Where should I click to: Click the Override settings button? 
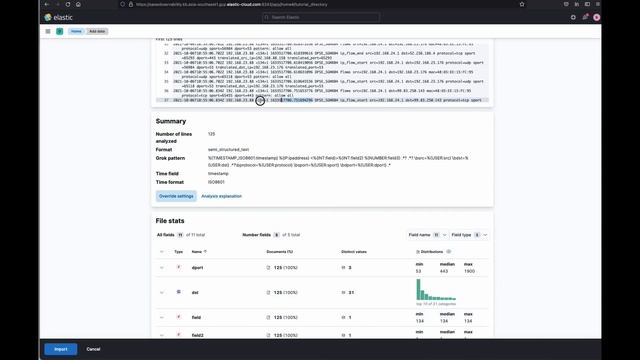coord(176,196)
